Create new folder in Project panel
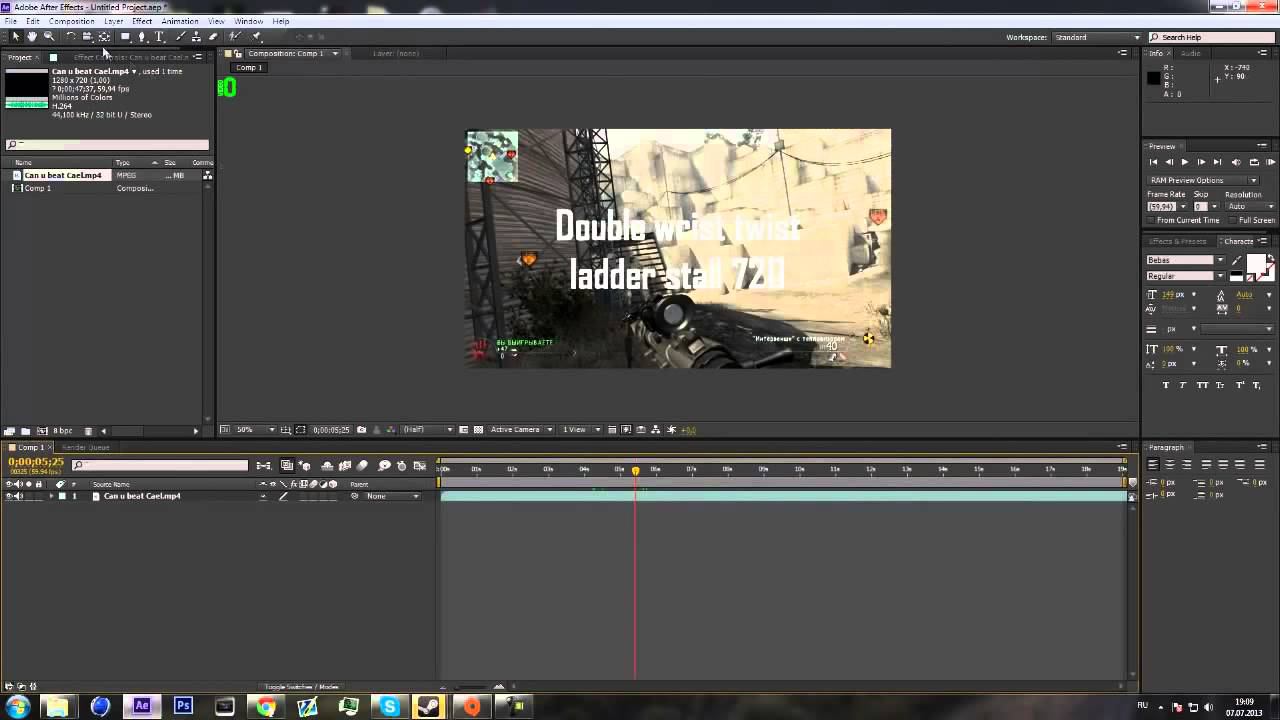Screen dimensions: 1280x720 point(26,431)
